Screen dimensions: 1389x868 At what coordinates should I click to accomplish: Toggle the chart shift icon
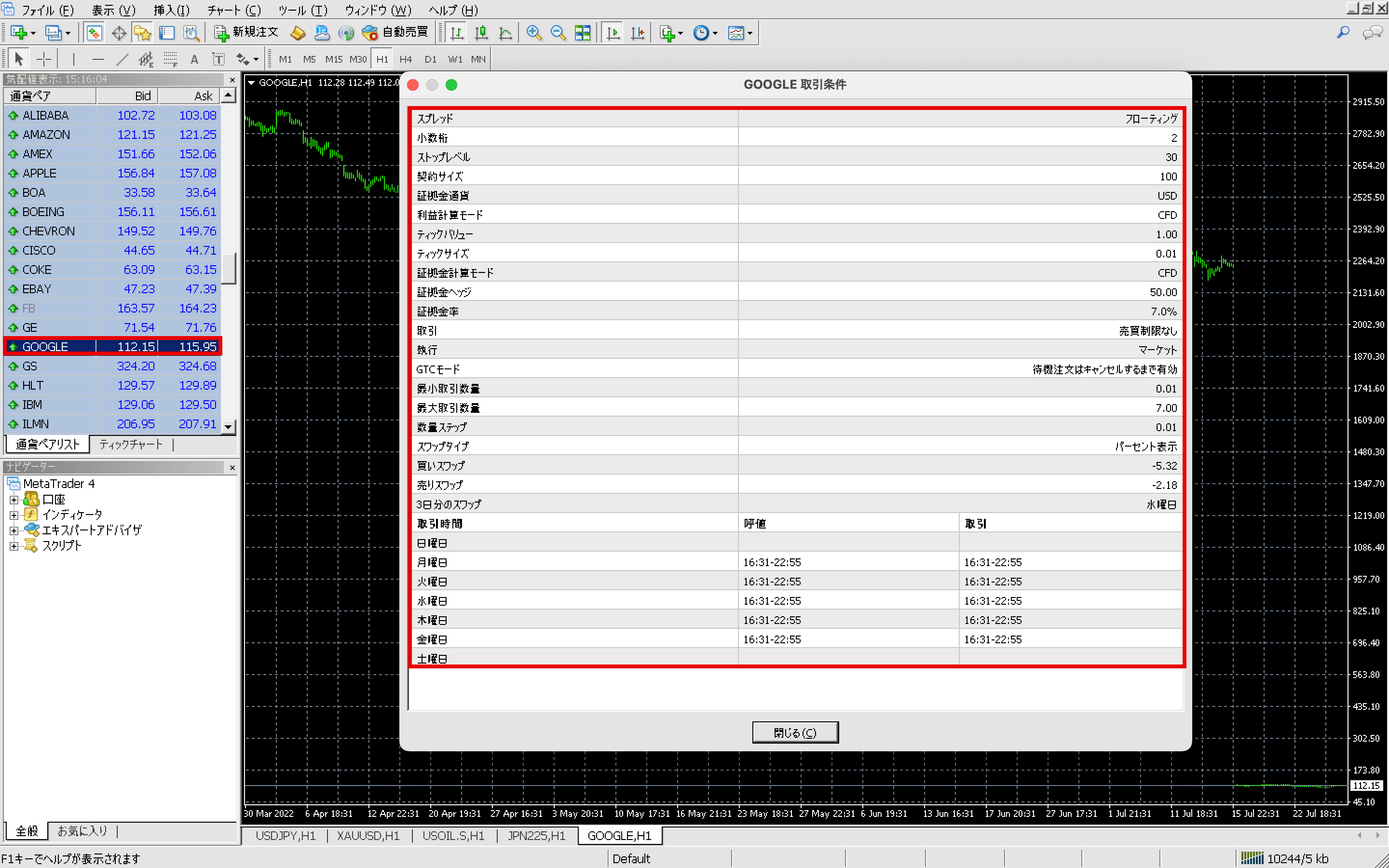637,33
